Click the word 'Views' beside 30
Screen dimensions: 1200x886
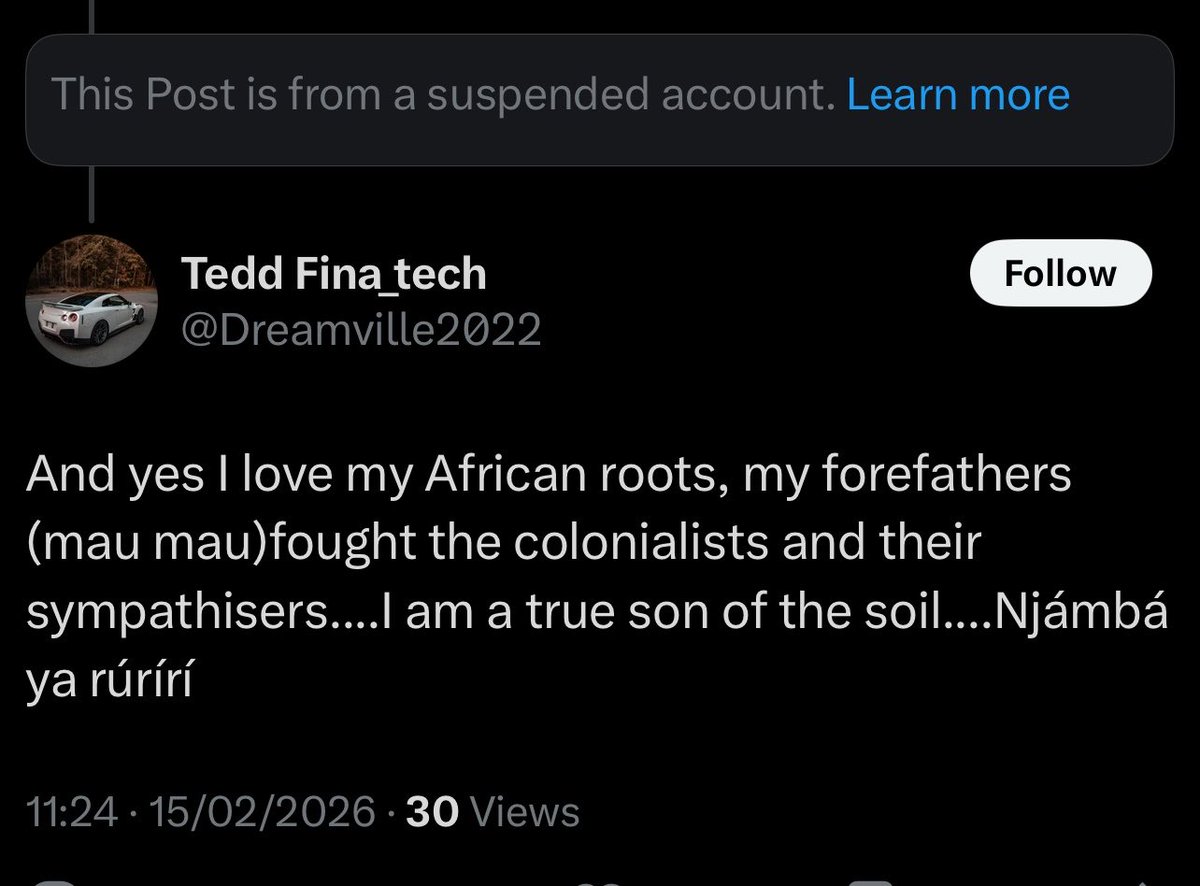click(x=524, y=812)
